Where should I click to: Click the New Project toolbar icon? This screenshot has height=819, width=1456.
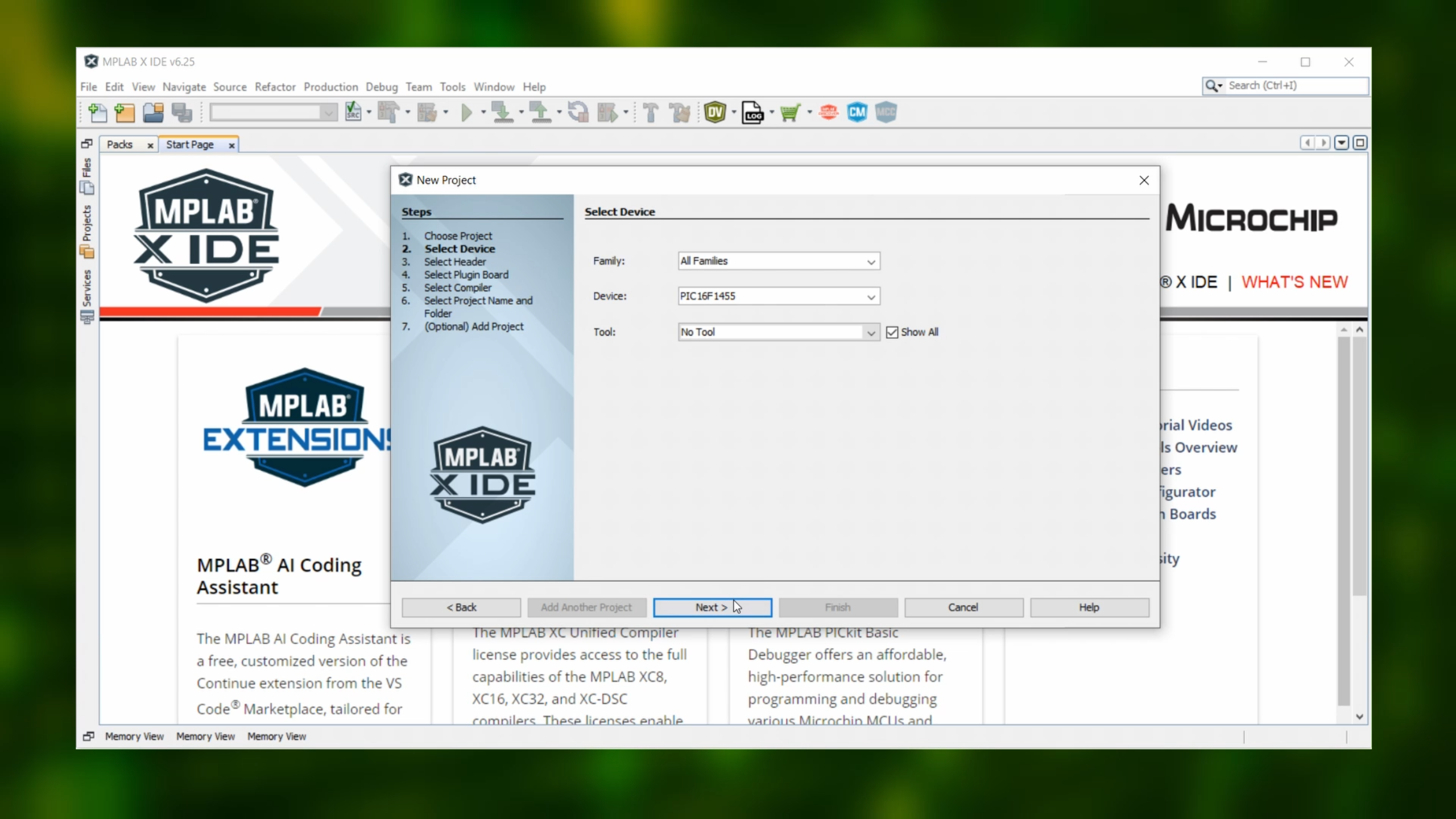(x=125, y=113)
